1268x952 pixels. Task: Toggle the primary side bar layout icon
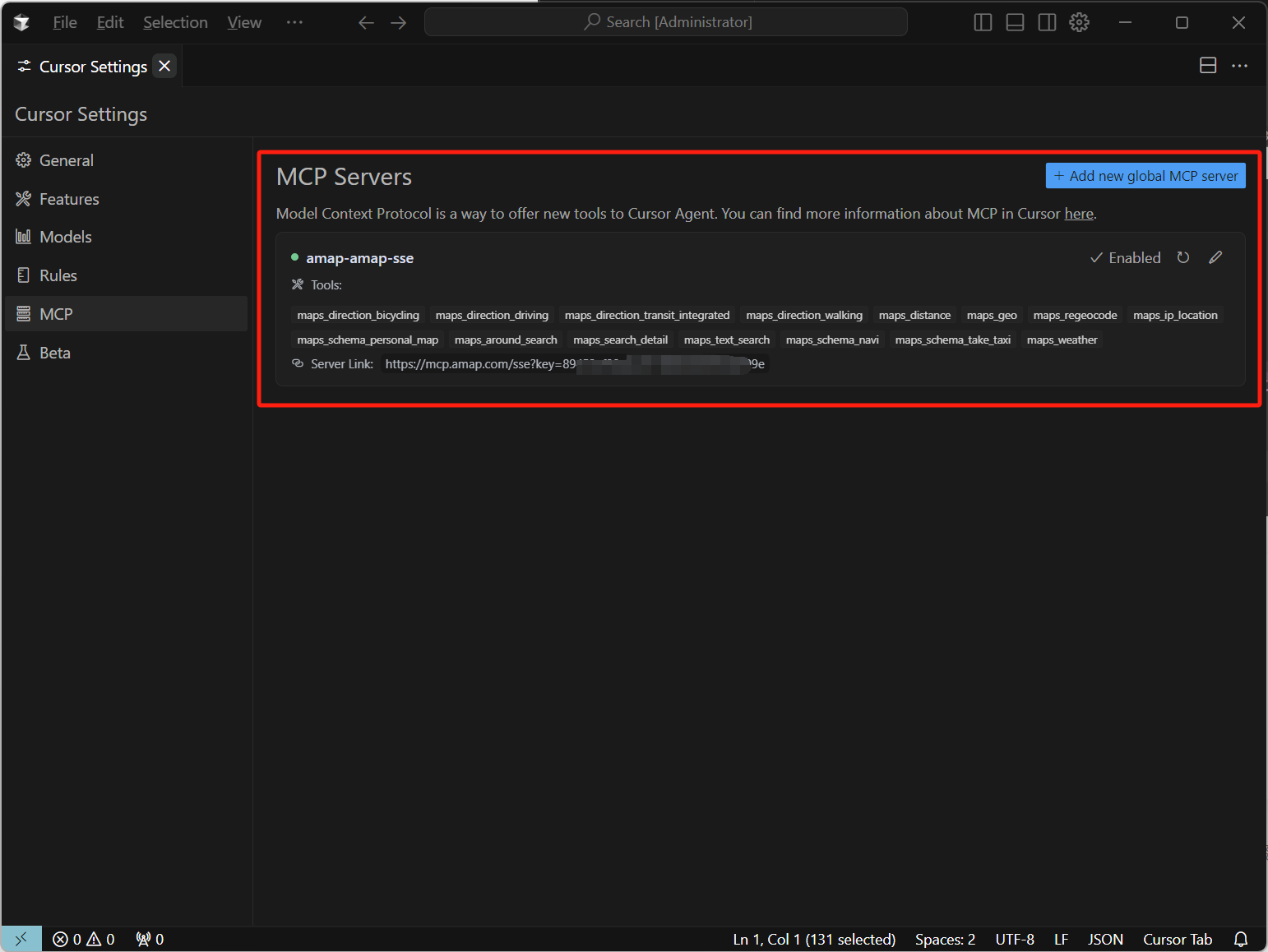click(983, 22)
